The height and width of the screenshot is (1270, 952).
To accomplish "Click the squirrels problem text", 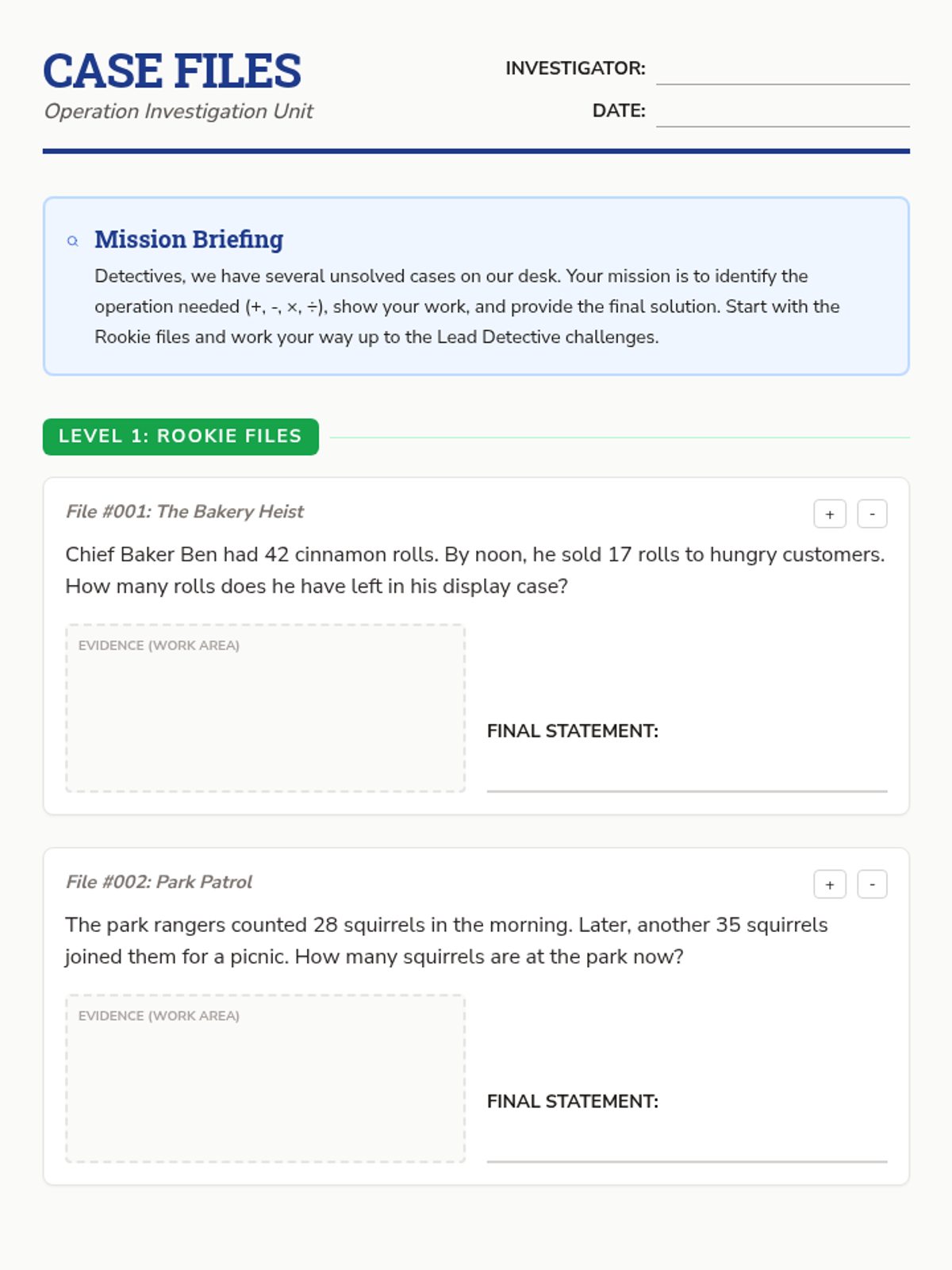I will tap(446, 941).
